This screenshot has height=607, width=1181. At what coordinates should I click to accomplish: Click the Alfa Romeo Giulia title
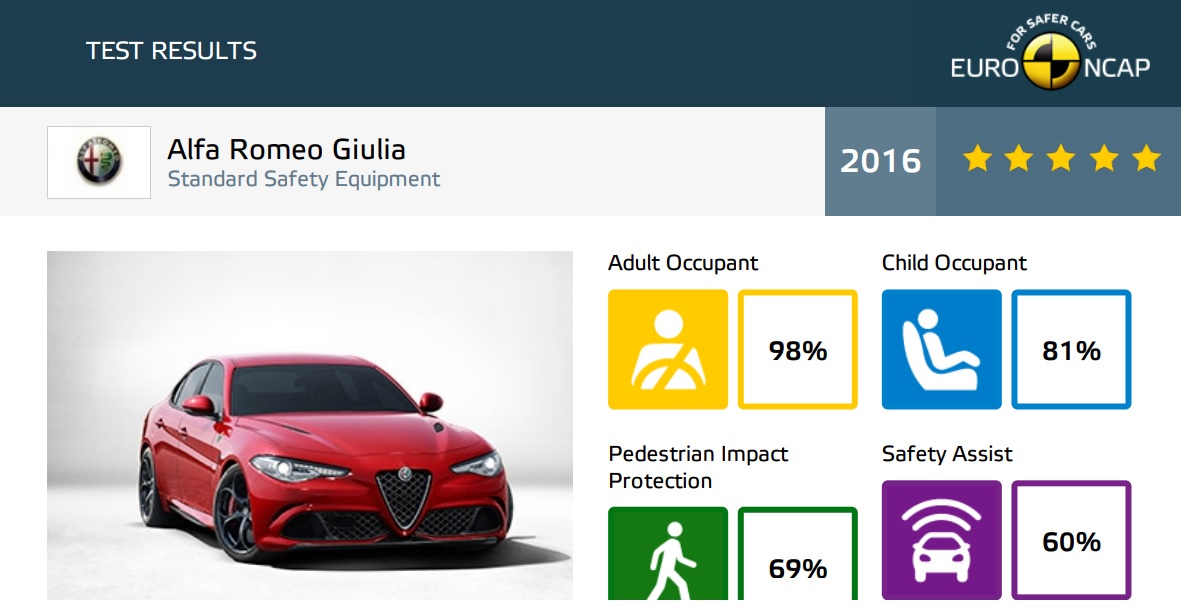tap(286, 149)
